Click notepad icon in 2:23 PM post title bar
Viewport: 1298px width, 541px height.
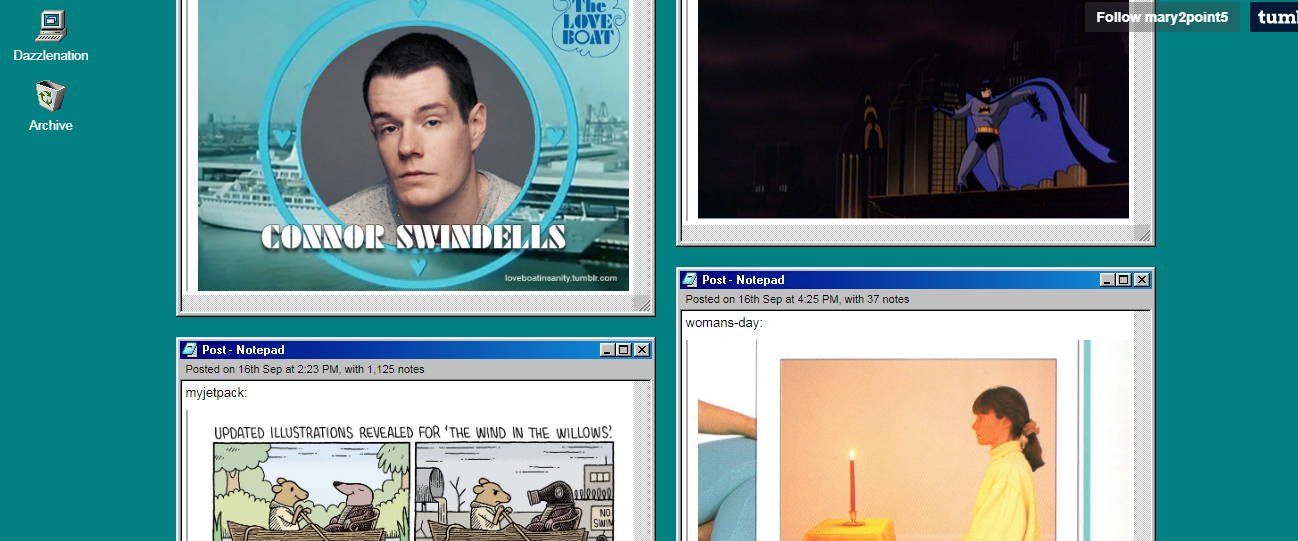[190, 350]
